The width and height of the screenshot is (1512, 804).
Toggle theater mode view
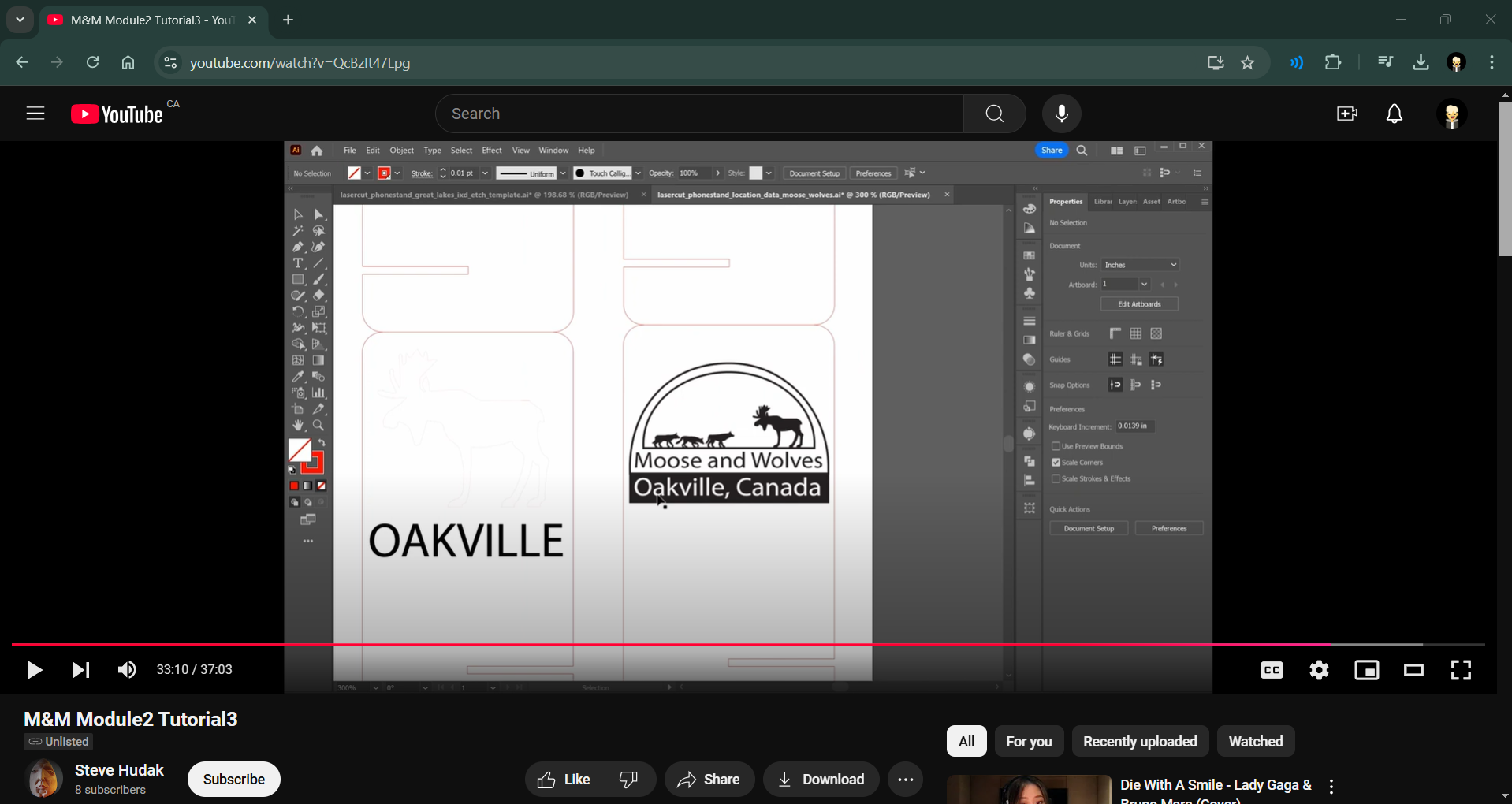click(1413, 670)
